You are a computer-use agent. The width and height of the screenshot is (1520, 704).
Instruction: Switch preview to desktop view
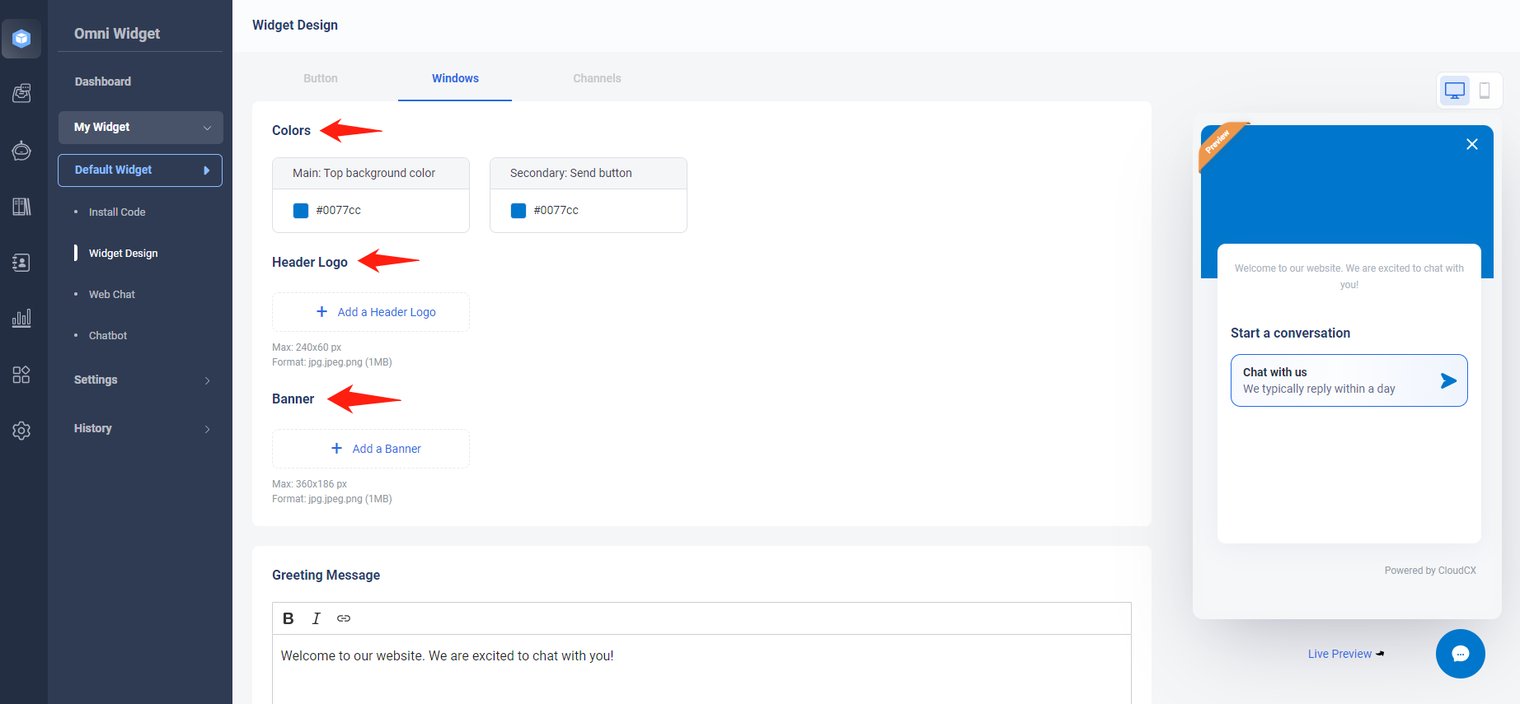coord(1454,90)
